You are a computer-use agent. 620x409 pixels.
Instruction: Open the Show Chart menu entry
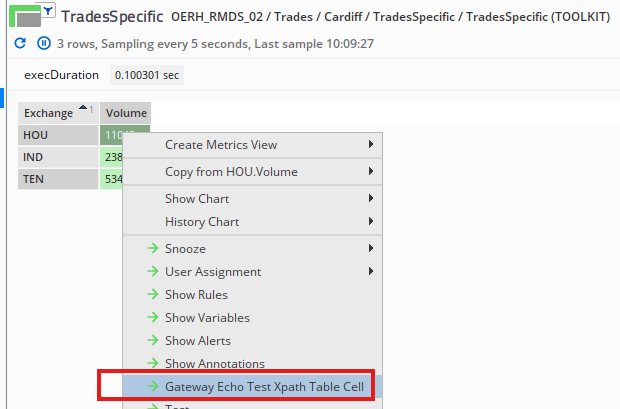(196, 199)
